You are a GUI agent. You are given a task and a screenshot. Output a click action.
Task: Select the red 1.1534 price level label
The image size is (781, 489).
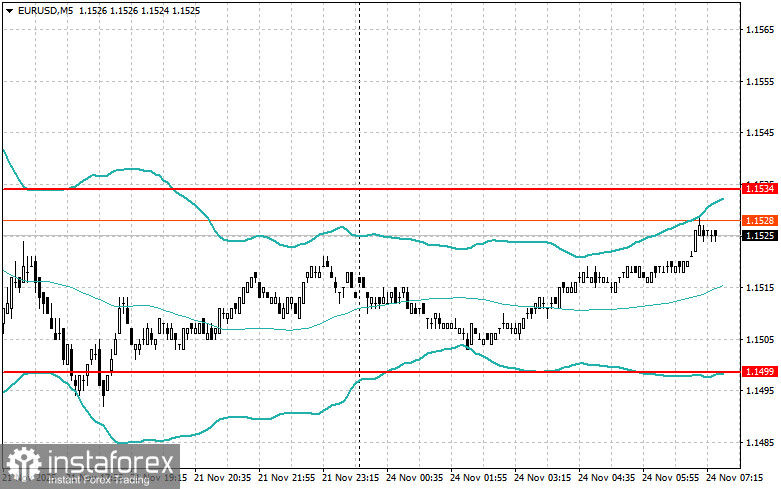[x=760, y=189]
